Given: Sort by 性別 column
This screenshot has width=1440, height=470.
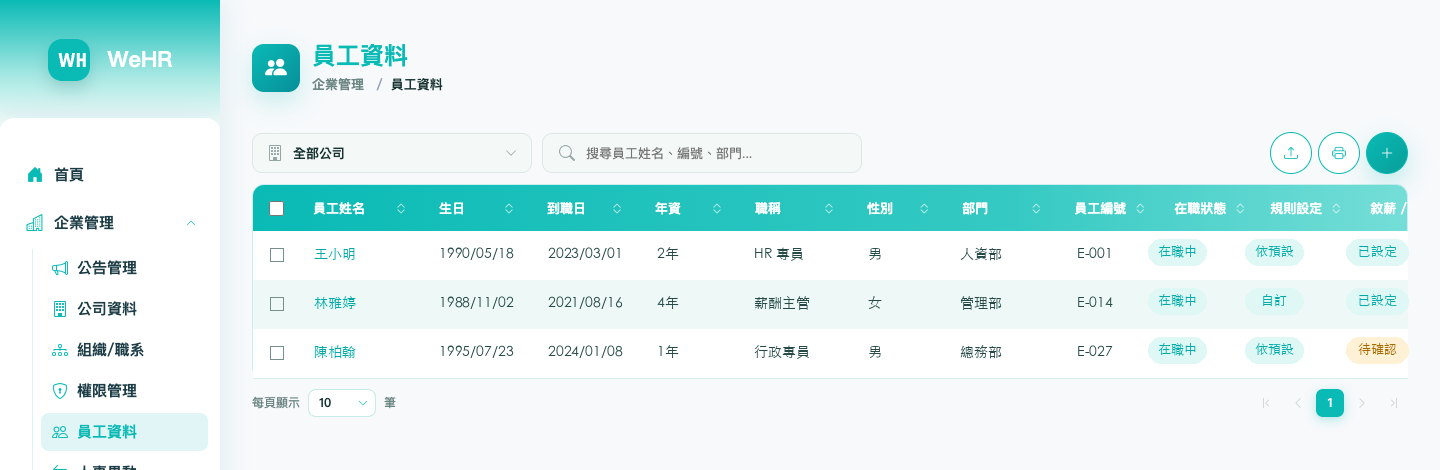Looking at the screenshot, I should (x=925, y=209).
